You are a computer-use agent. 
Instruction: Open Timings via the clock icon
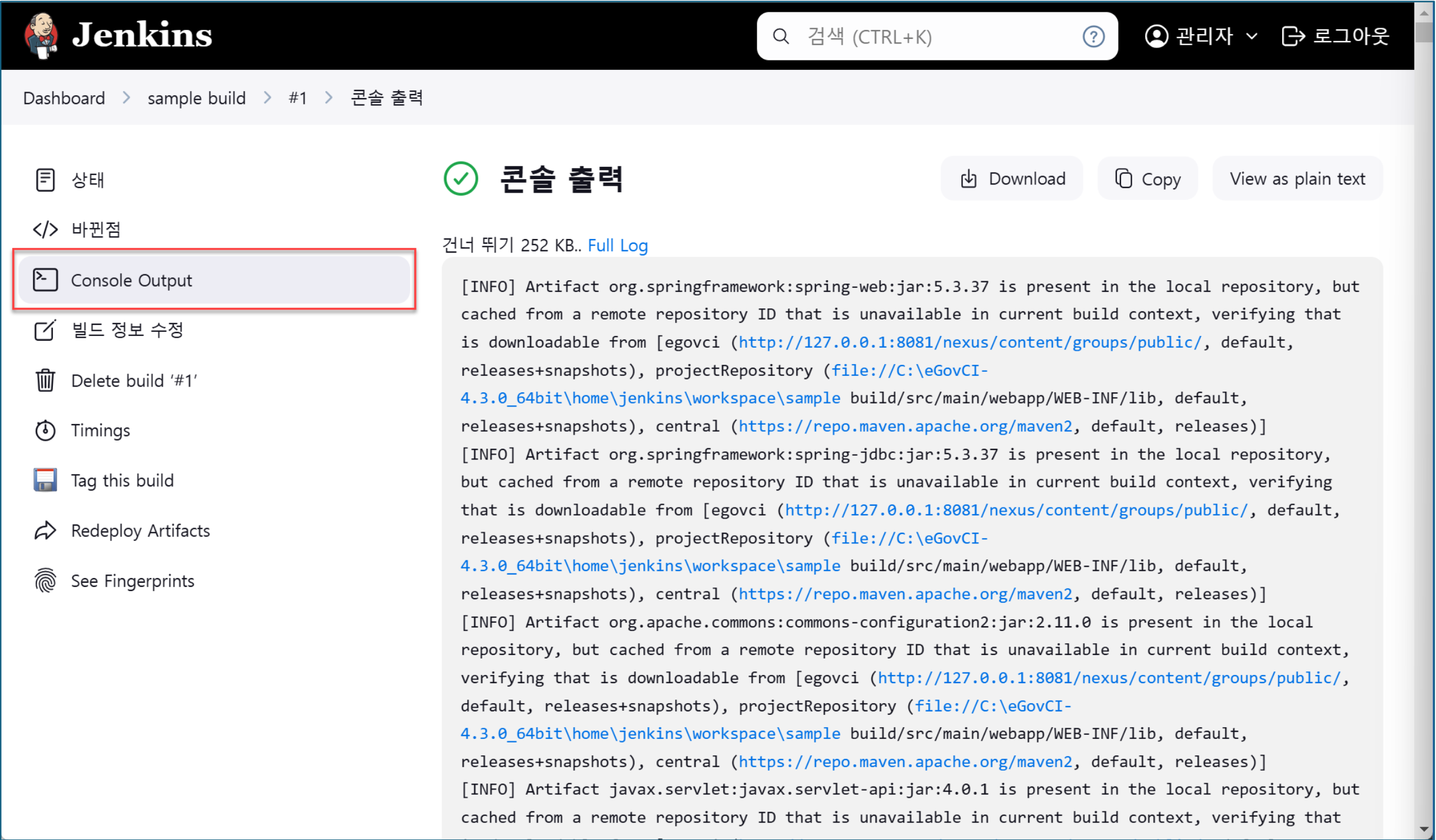45,430
